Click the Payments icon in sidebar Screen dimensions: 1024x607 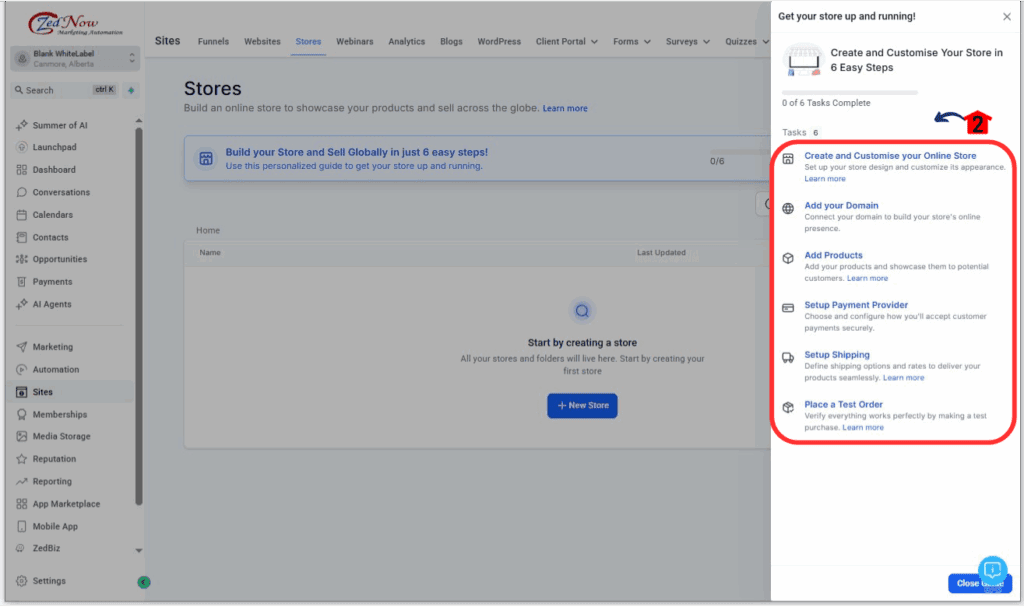22,282
